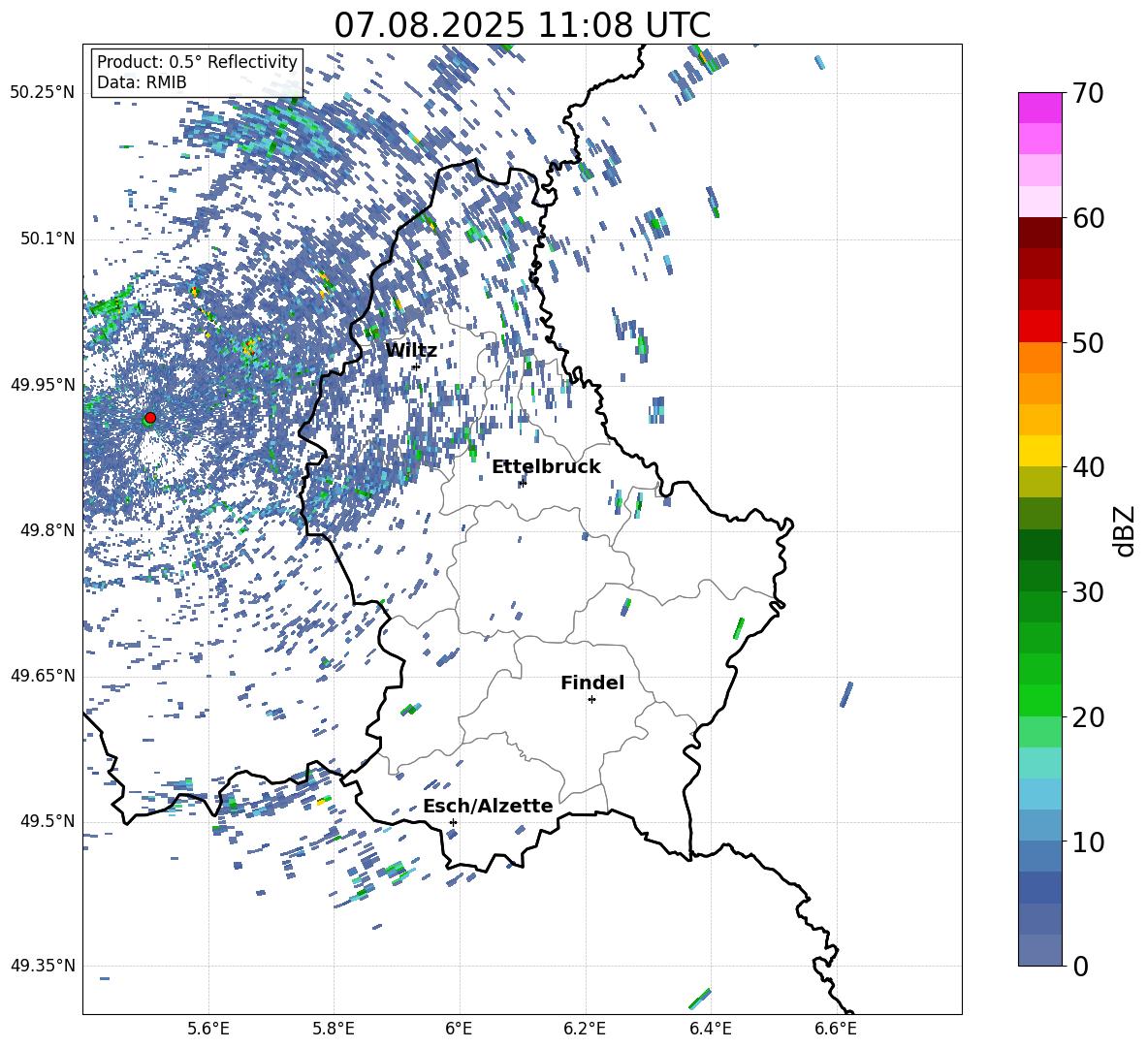Click the colorbar tick label 0
The image size is (1148, 1048).
(x=1081, y=967)
